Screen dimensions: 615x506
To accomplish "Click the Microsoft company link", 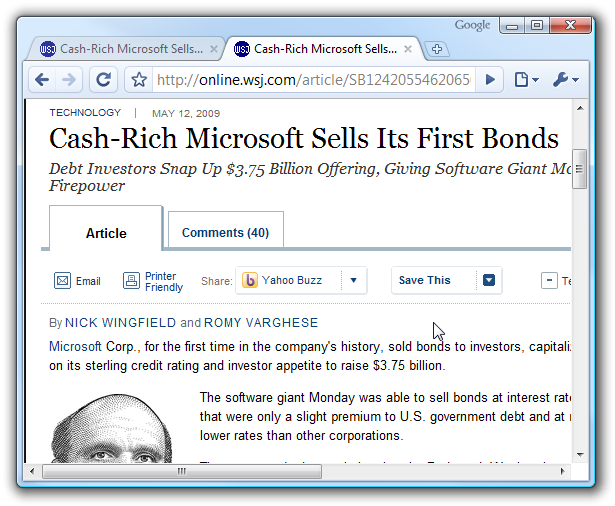I will click(x=75, y=346).
